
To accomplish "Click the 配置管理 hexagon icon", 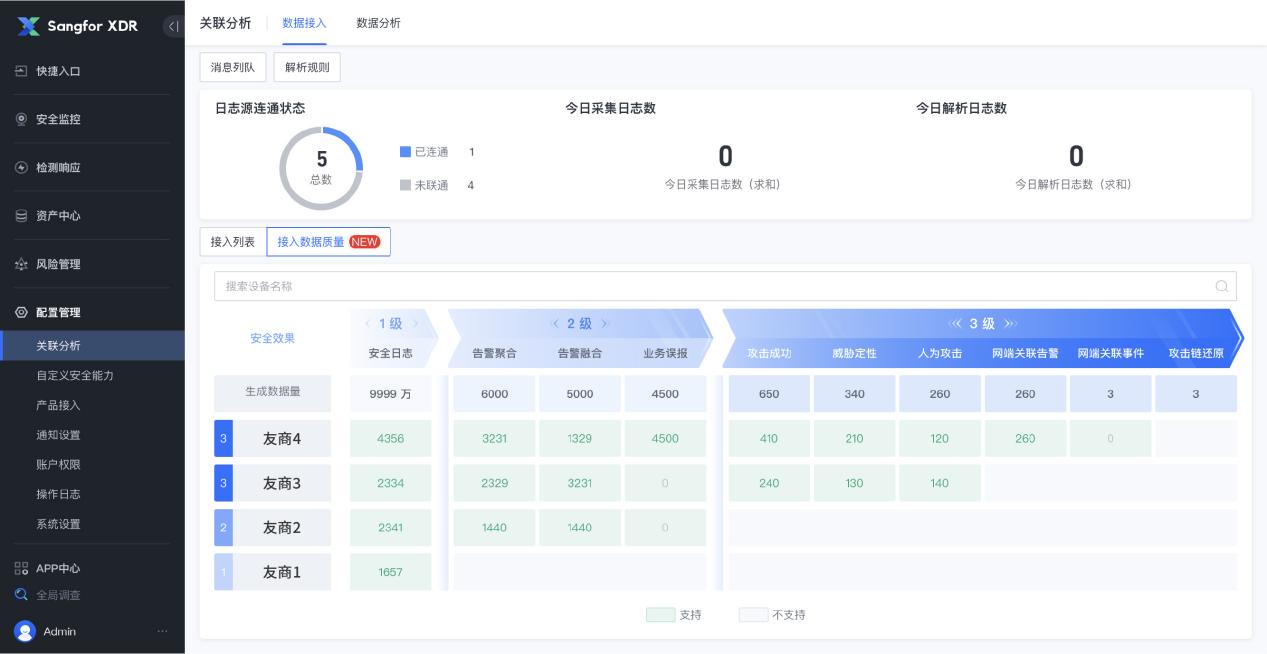I will click(x=21, y=312).
